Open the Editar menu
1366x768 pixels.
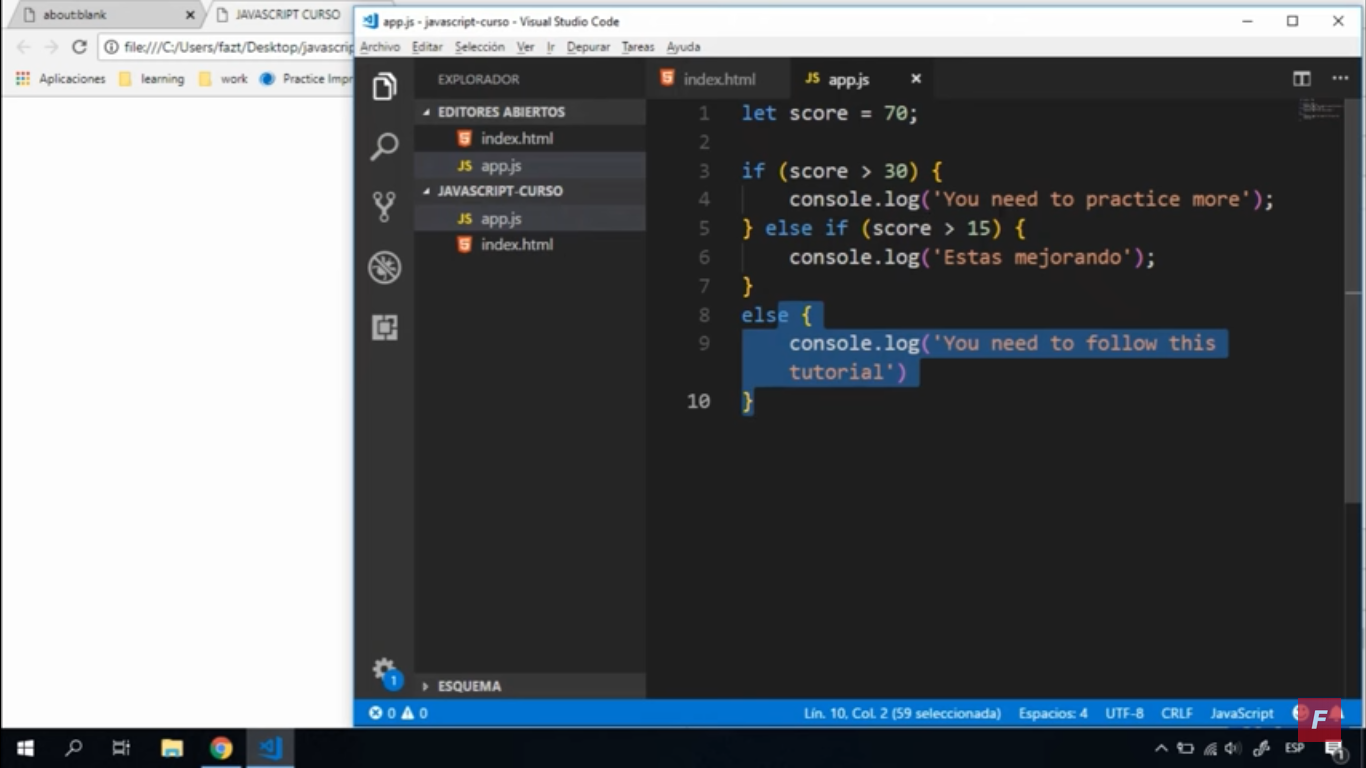pyautogui.click(x=427, y=47)
